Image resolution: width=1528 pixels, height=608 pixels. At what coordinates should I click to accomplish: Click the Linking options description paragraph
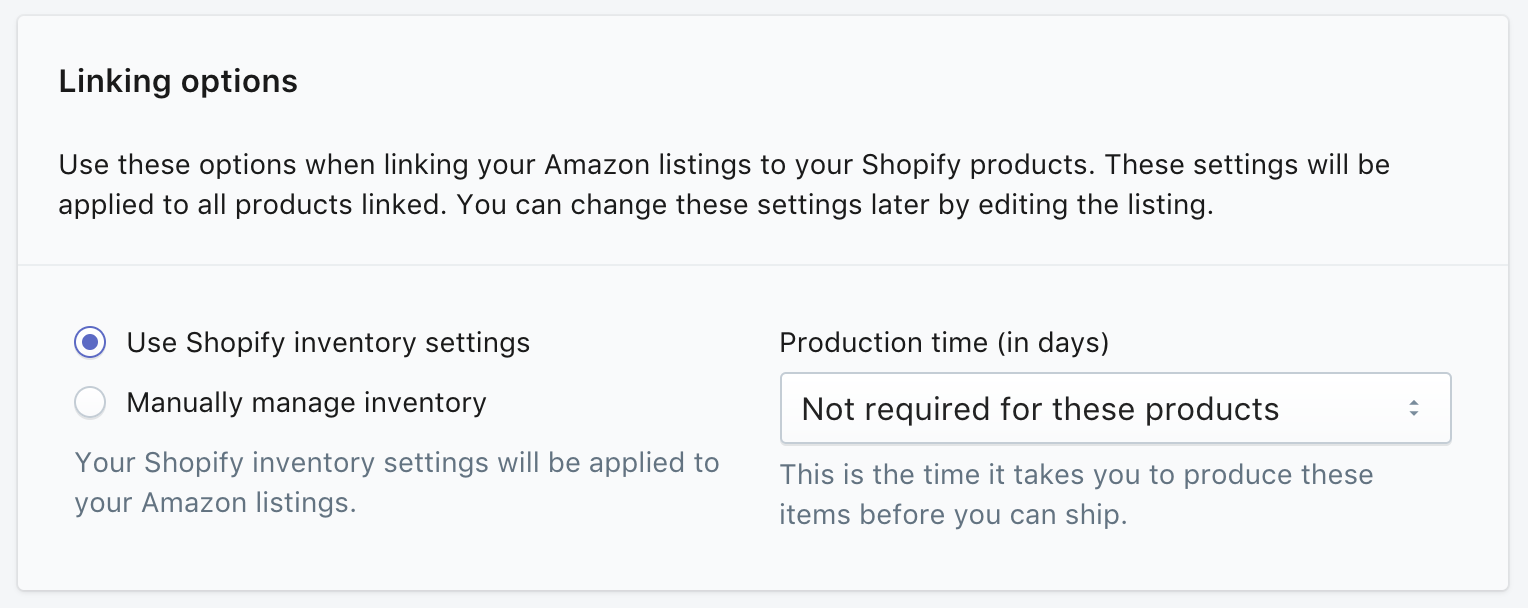726,184
